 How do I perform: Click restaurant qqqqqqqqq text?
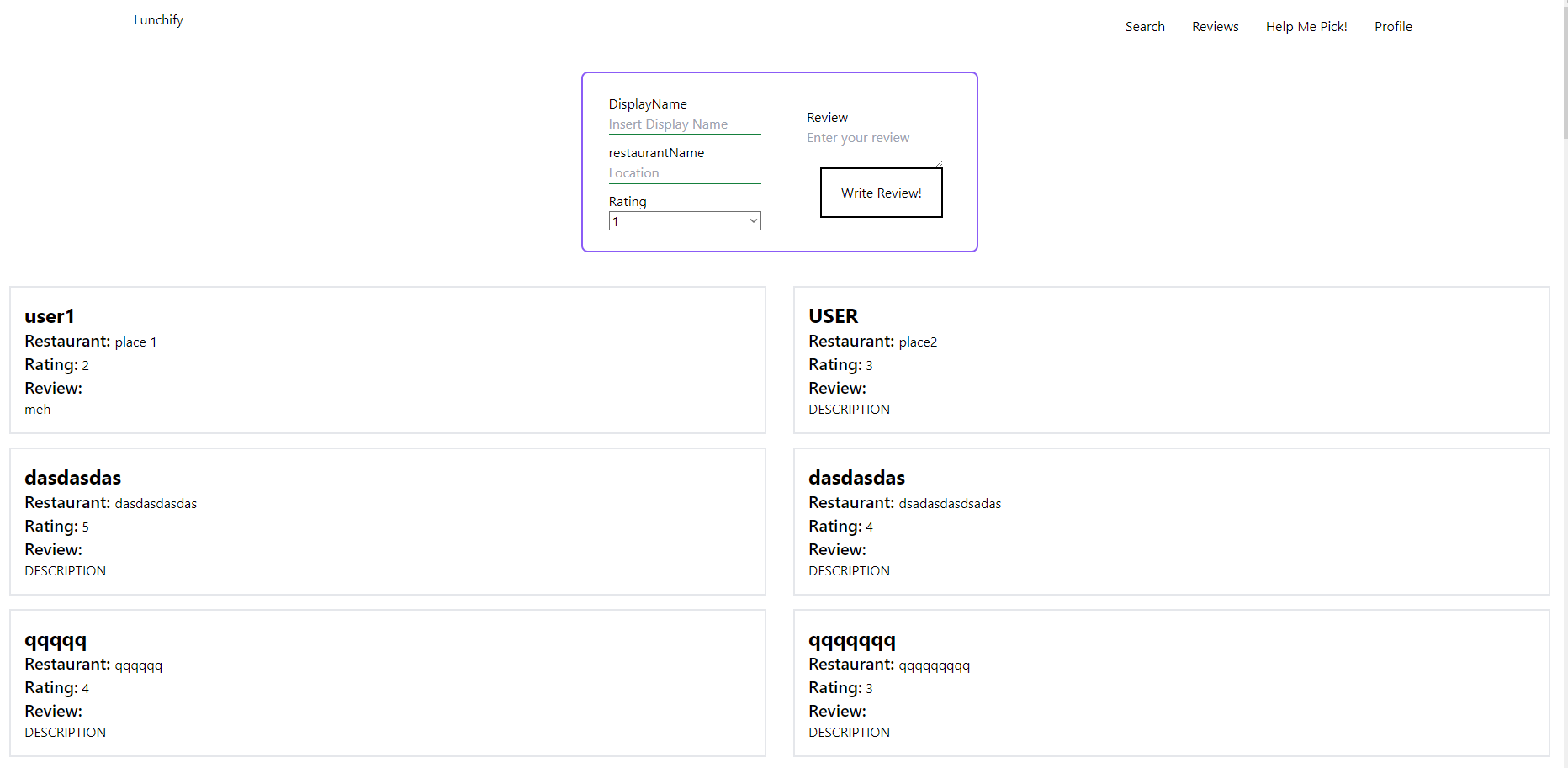(934, 665)
